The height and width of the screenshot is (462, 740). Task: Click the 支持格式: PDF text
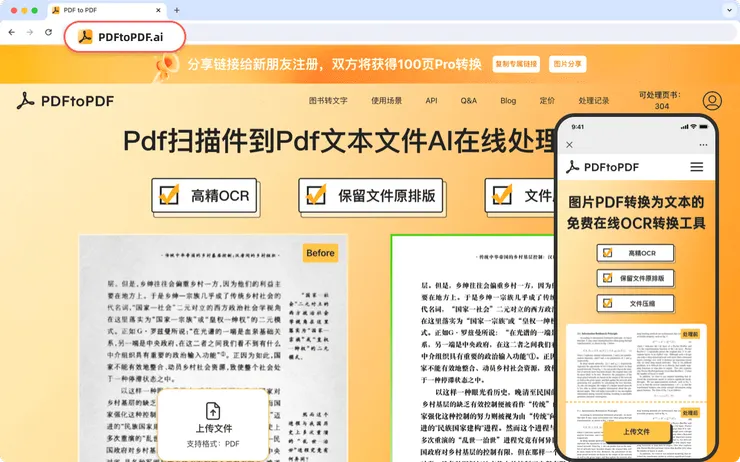click(213, 444)
